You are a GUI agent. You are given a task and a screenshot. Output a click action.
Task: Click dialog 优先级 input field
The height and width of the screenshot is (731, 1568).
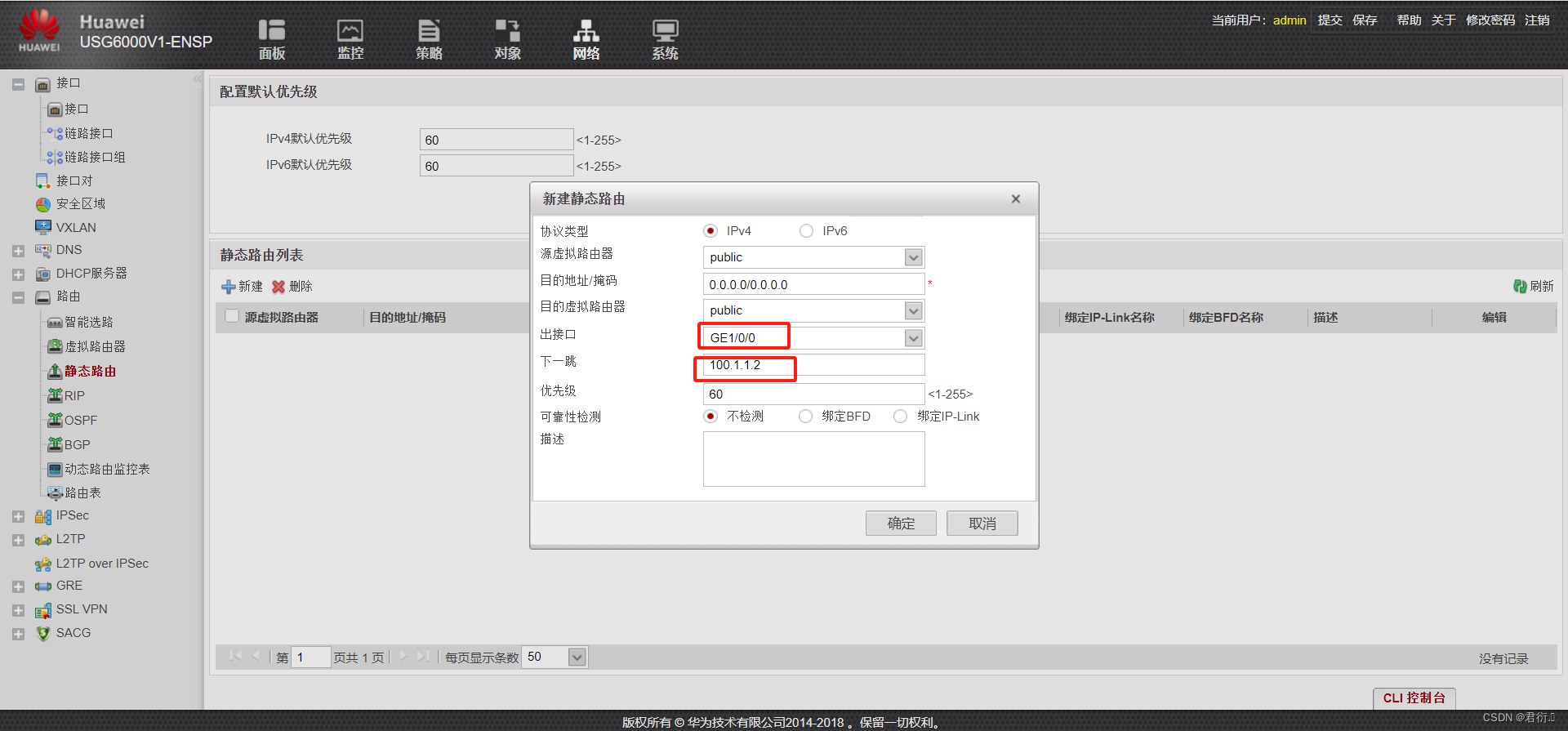coord(814,394)
